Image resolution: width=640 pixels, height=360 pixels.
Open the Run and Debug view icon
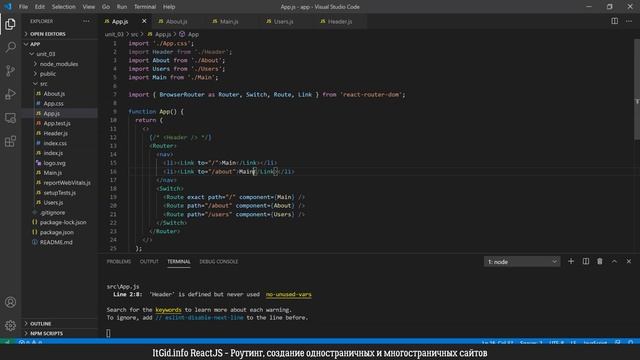(10, 94)
